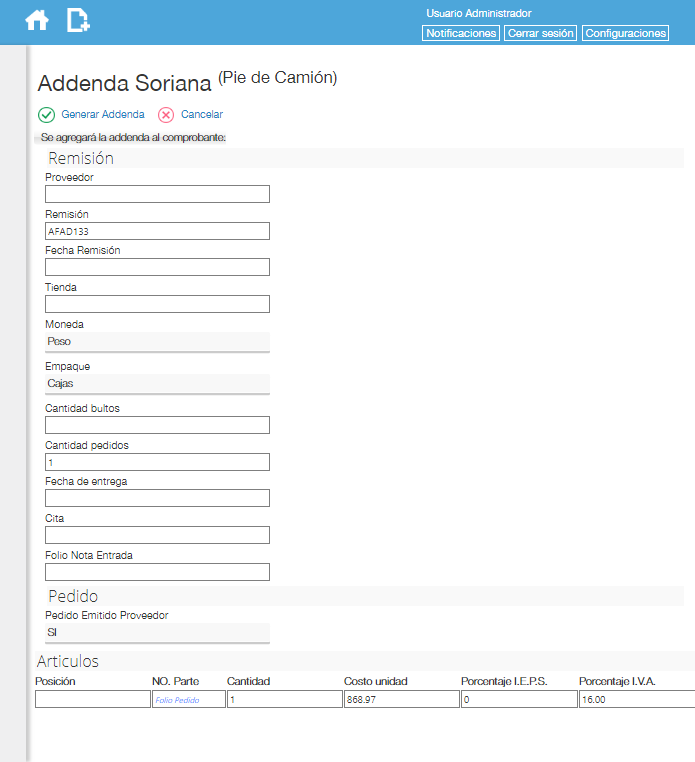Click '(Pie de Camión)' subtitle text
This screenshot has width=695, height=762.
[x=278, y=78]
